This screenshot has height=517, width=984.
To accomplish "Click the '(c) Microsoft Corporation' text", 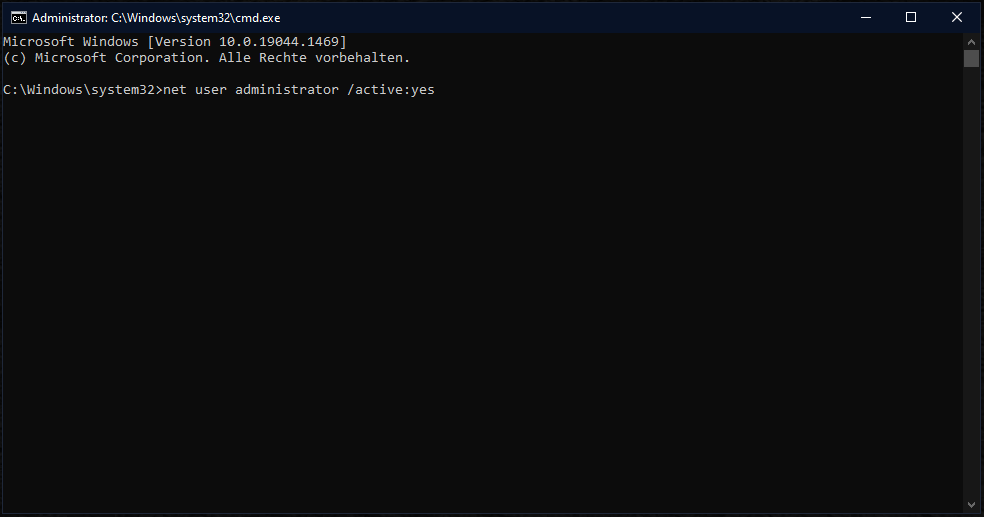I will [x=100, y=57].
